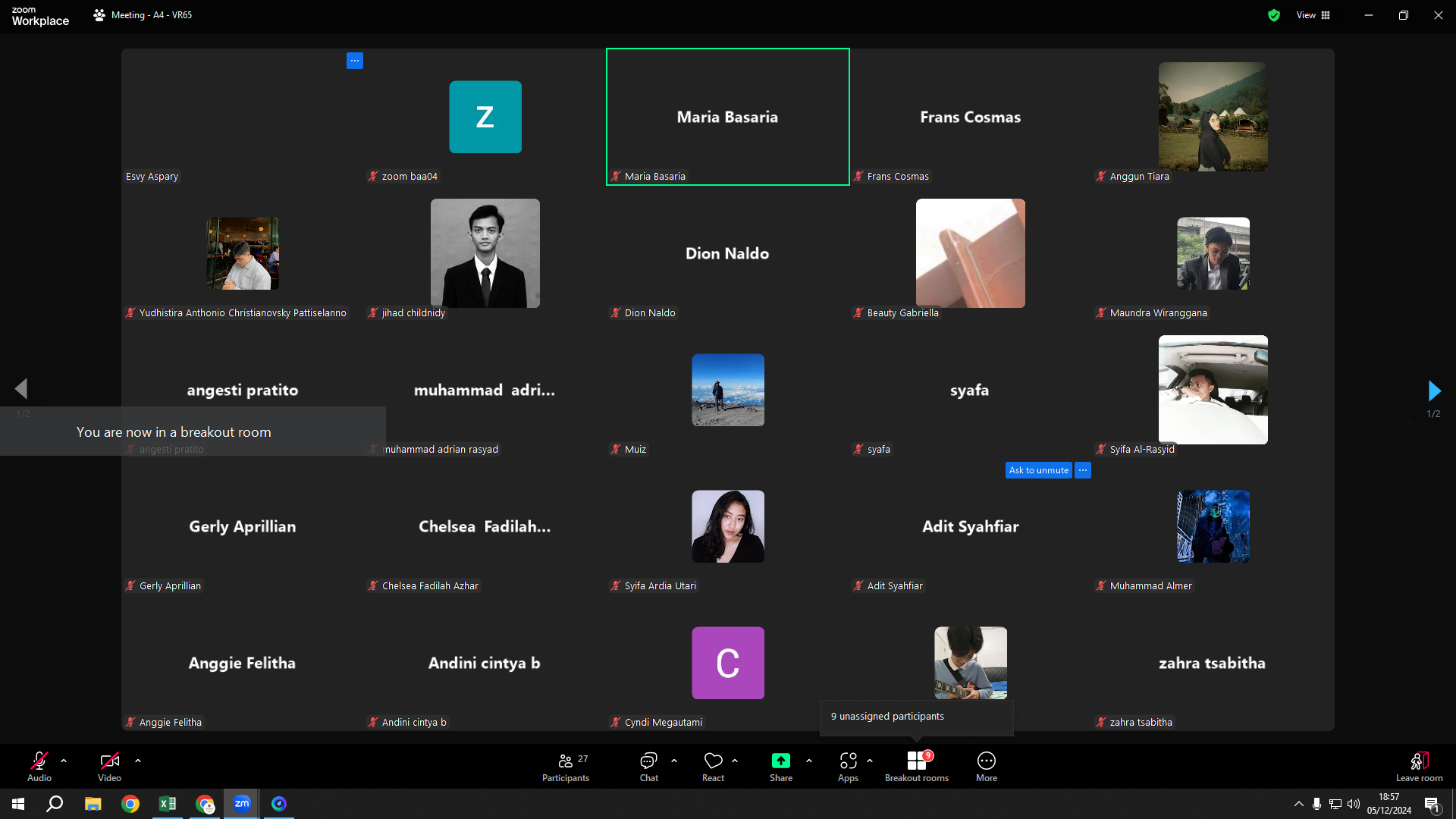Image resolution: width=1456 pixels, height=819 pixels.
Task: Open first Google Chrome taskbar icon
Action: tap(130, 804)
